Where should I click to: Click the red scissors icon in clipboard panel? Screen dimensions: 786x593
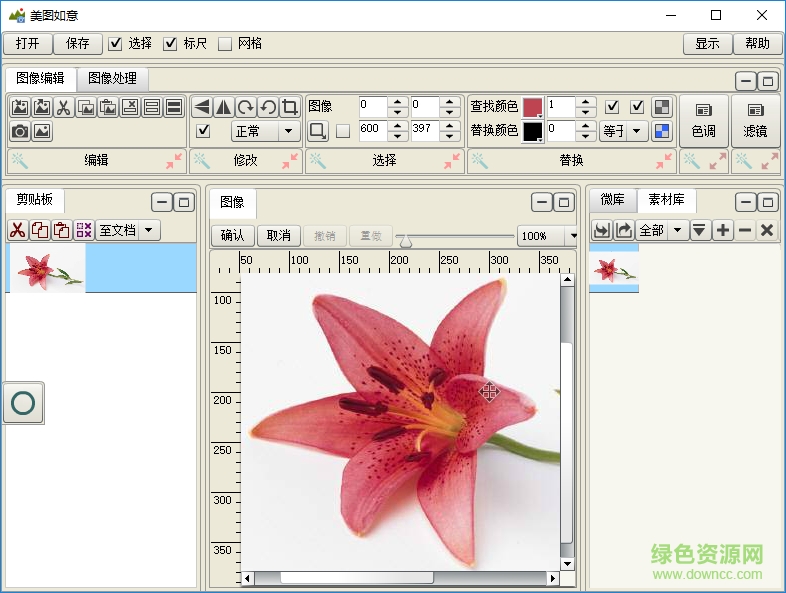point(17,230)
